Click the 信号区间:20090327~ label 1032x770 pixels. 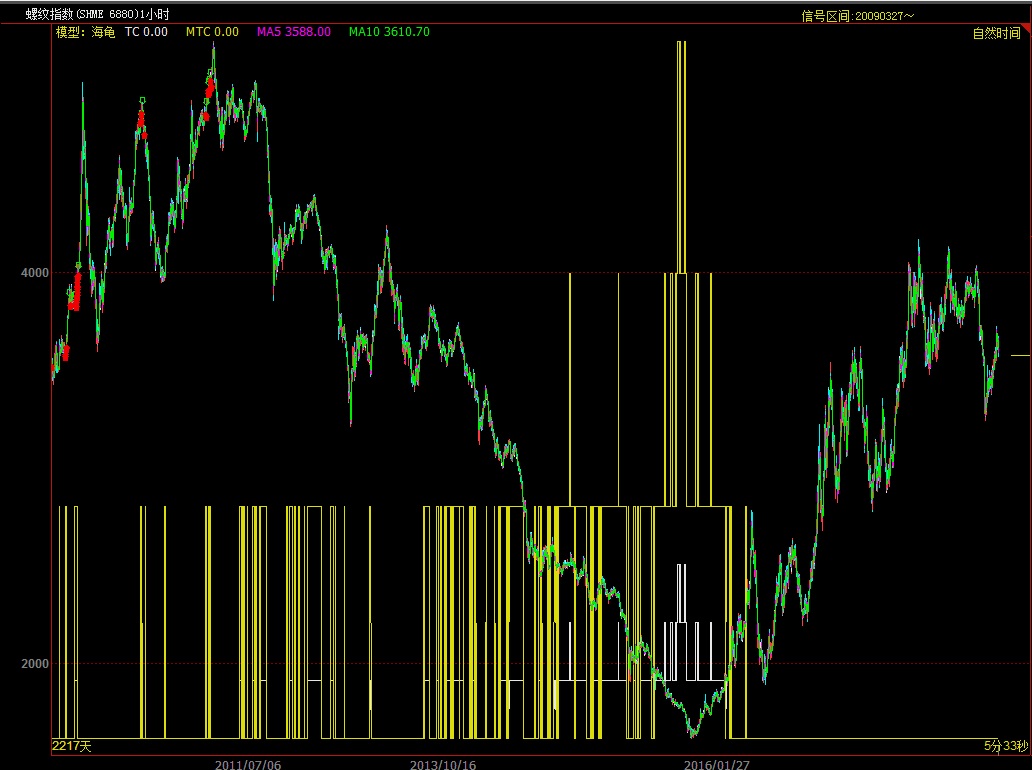click(858, 16)
